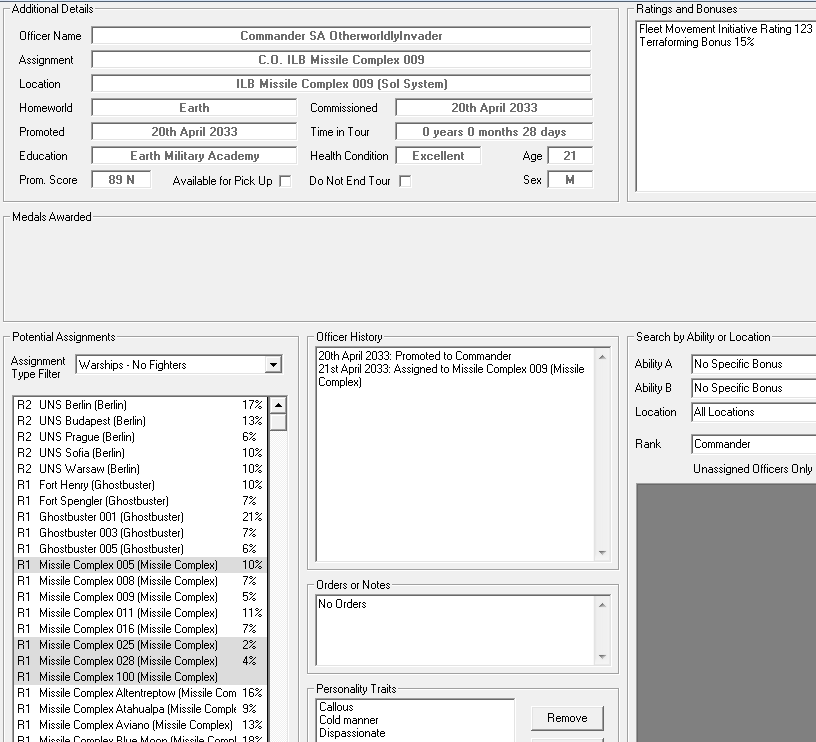Image resolution: width=816 pixels, height=742 pixels.
Task: Select Ghostbuster 001 assignment row
Action: tap(140, 517)
